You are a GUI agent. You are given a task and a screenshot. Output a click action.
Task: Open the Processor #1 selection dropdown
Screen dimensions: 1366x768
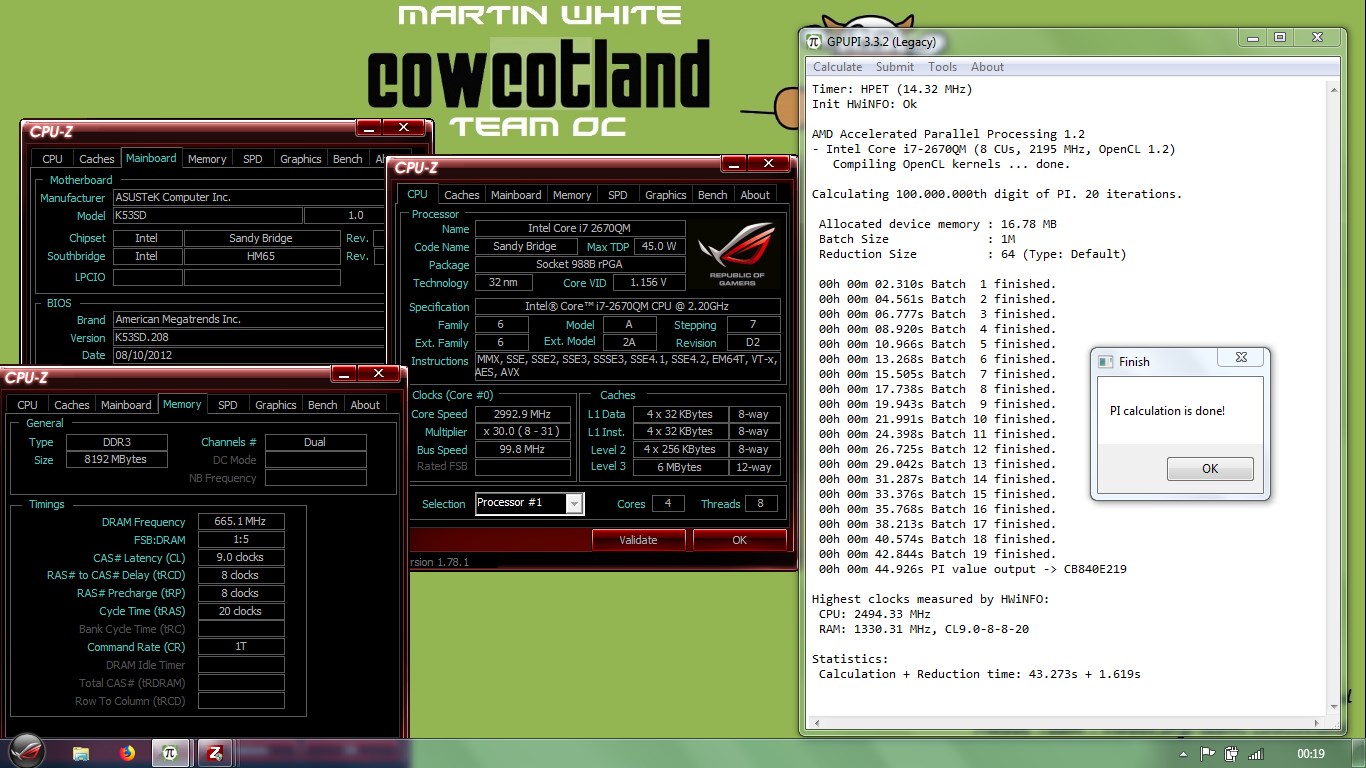(x=574, y=503)
